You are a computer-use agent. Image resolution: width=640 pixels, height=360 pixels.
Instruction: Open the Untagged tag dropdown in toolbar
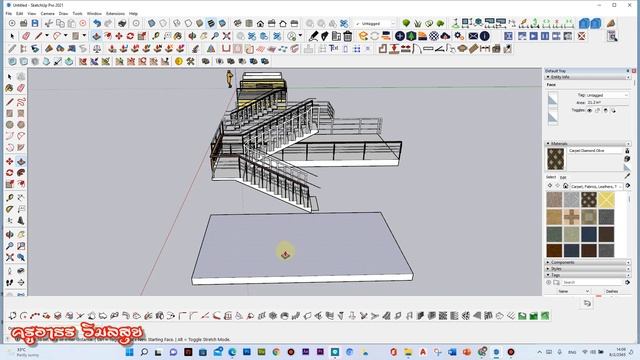pos(375,24)
